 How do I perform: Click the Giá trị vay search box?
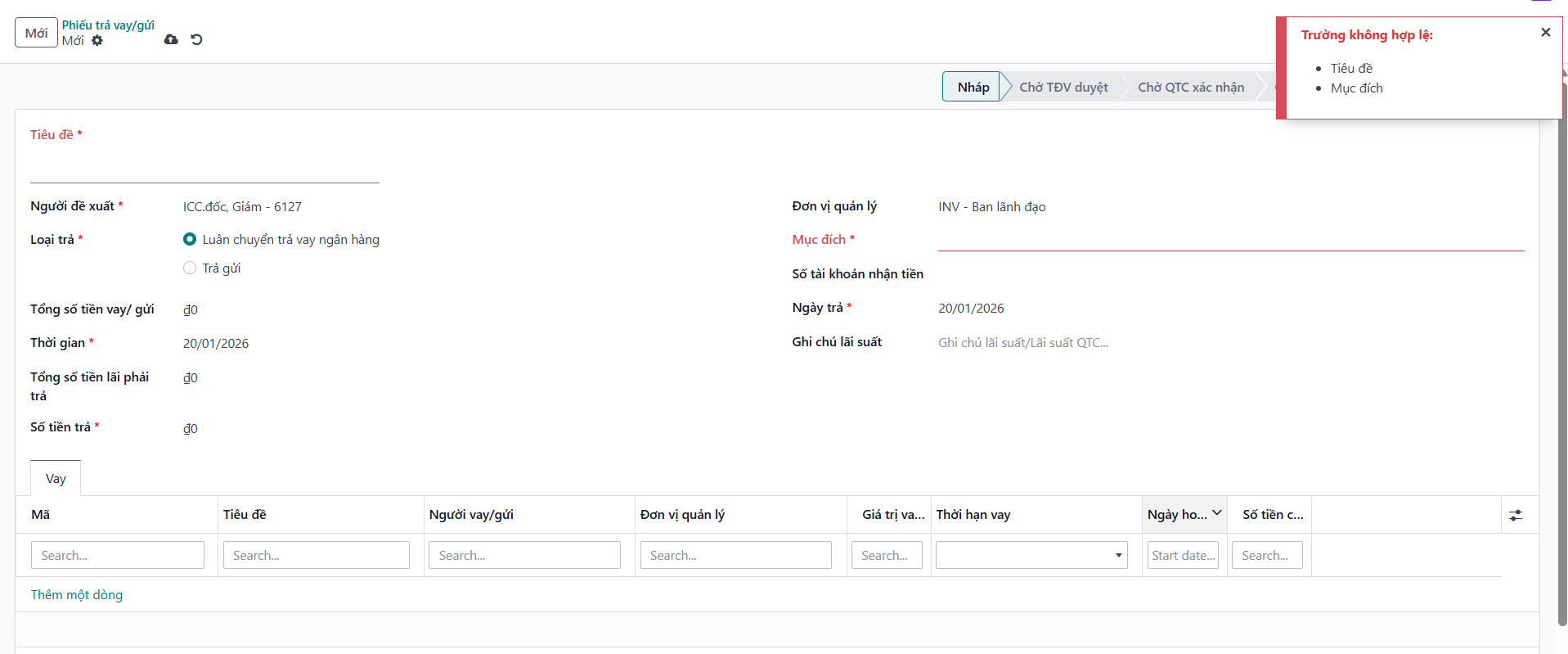(x=887, y=555)
